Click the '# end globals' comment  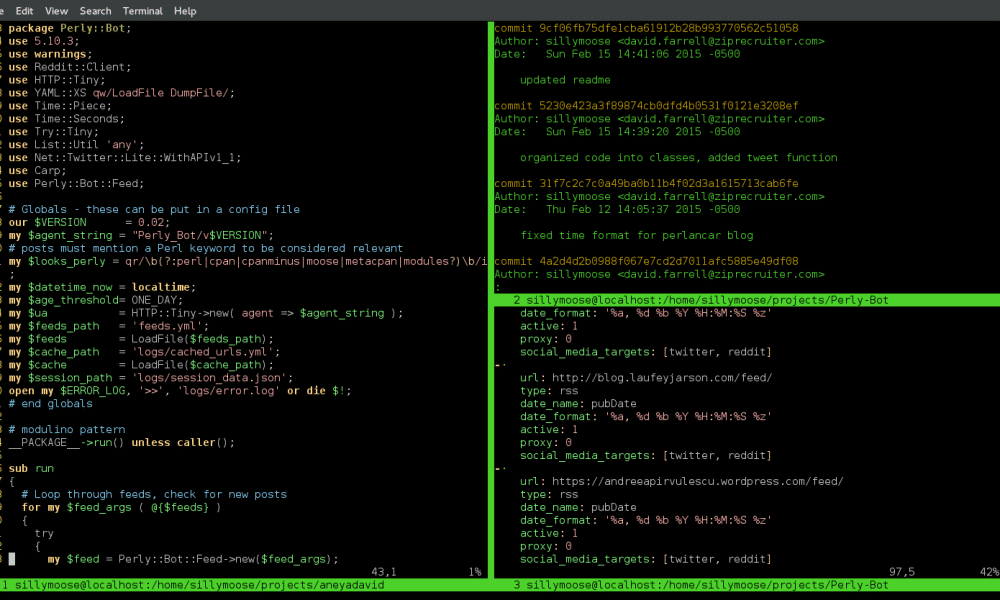click(50, 404)
